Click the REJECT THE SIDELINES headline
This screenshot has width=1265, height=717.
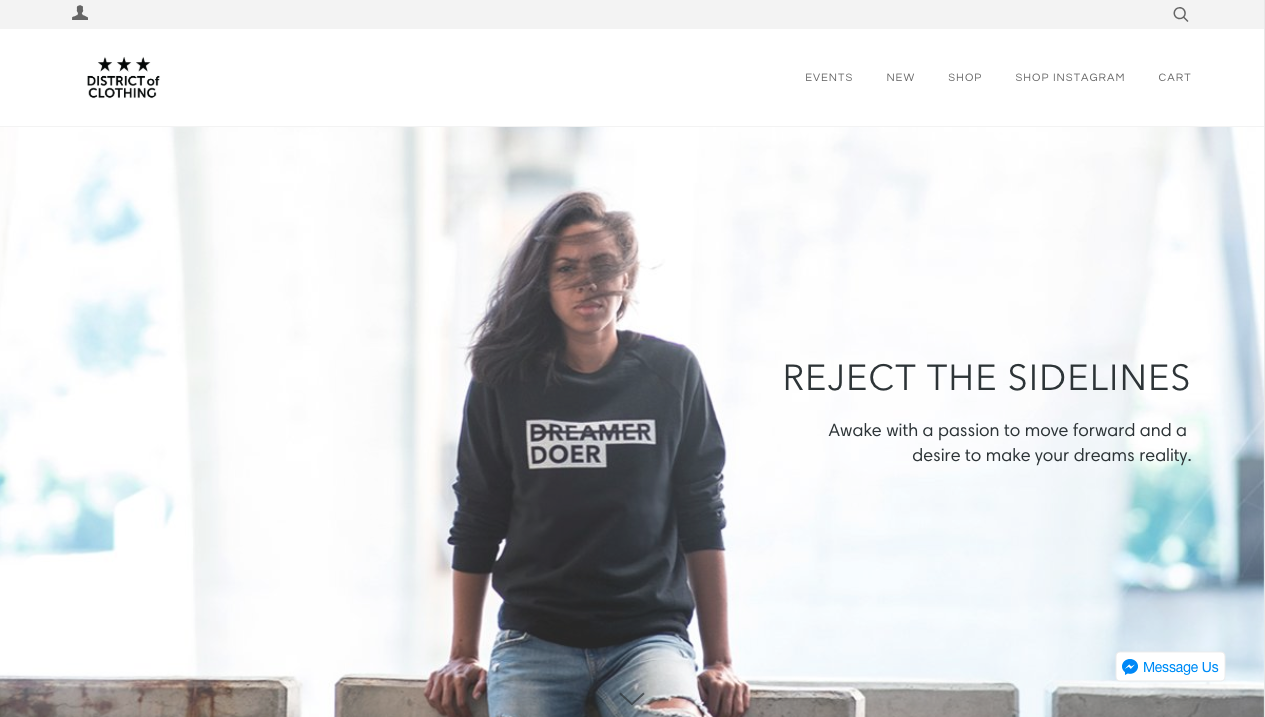[x=986, y=378]
